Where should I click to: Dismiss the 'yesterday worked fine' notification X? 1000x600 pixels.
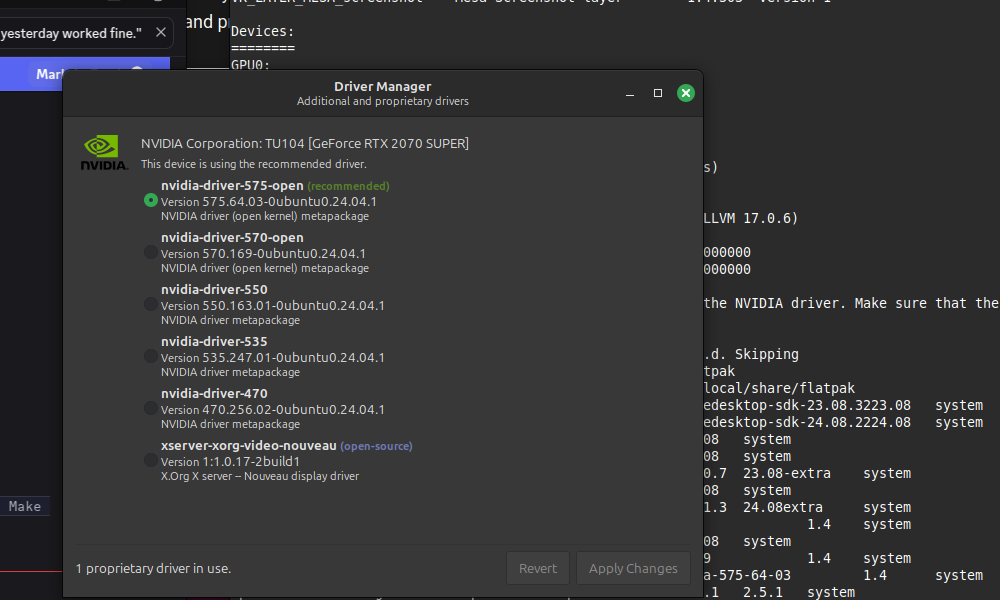(161, 32)
